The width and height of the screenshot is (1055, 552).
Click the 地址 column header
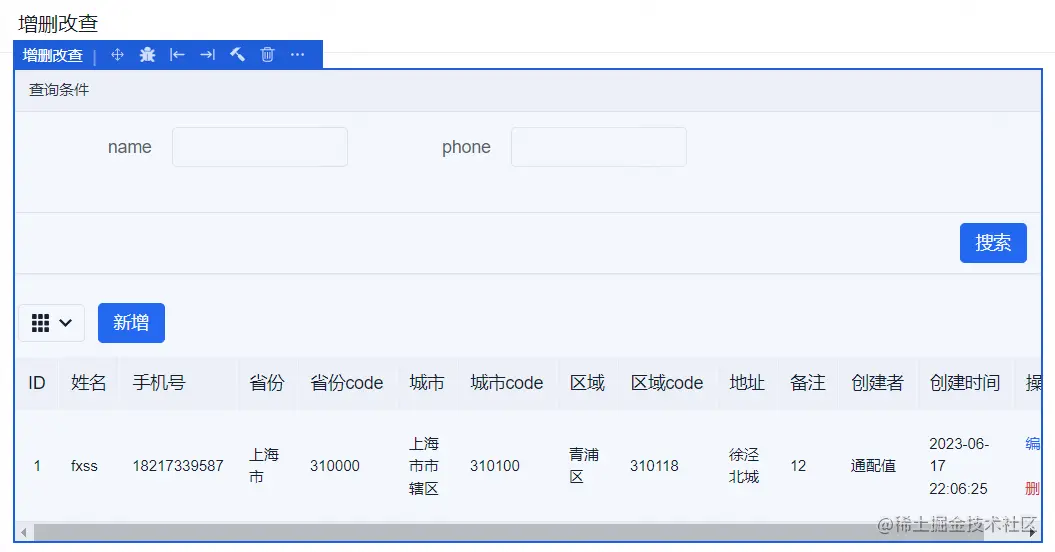click(747, 383)
